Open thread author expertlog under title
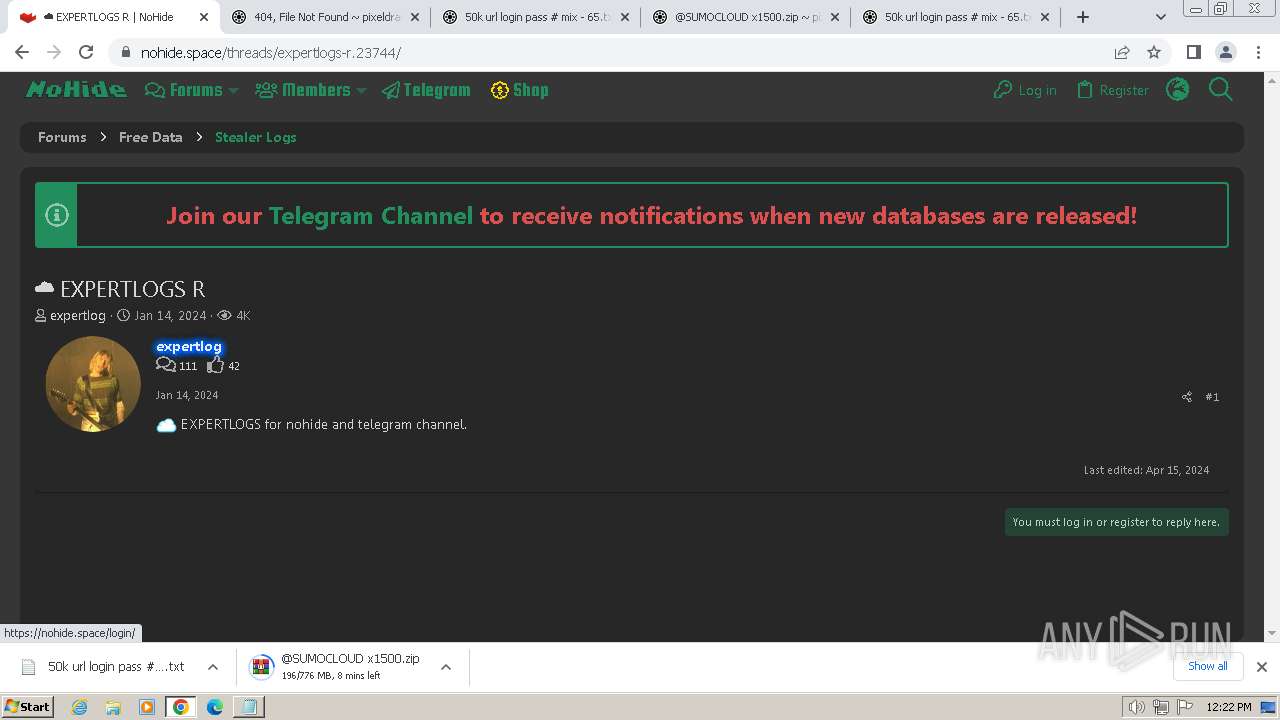Viewport: 1280px width, 720px height. (78, 315)
